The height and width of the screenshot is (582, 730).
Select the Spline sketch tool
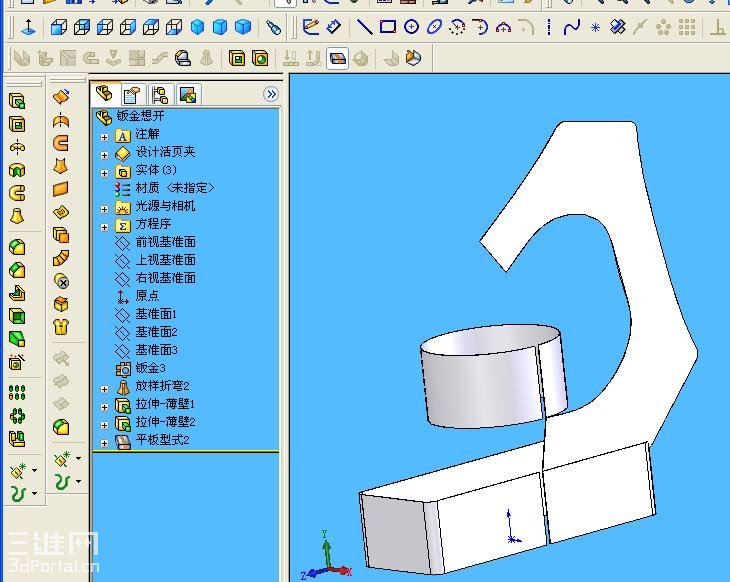point(572,27)
